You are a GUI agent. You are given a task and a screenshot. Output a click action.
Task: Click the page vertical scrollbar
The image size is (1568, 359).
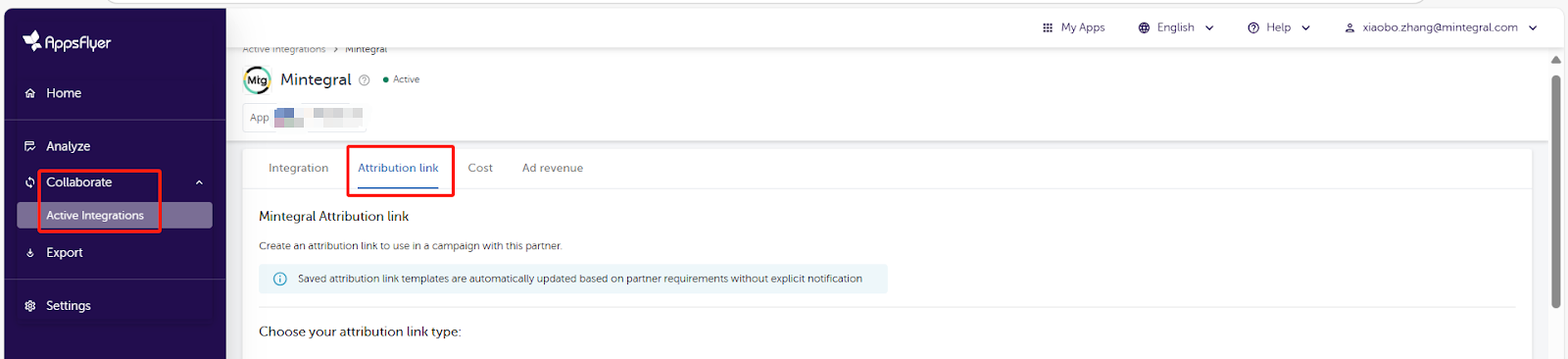click(1556, 191)
